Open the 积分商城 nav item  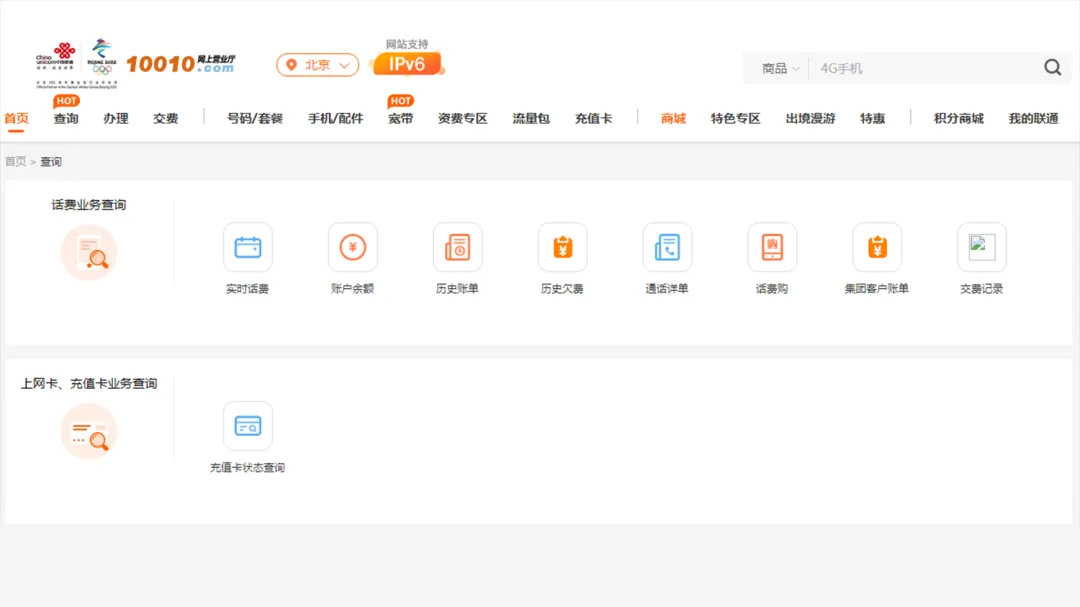[x=959, y=119]
